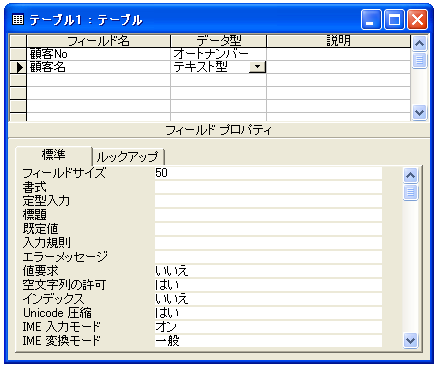Screen dimensions: 435x368
Task: Click the 書式 property field
Action: 268,187
